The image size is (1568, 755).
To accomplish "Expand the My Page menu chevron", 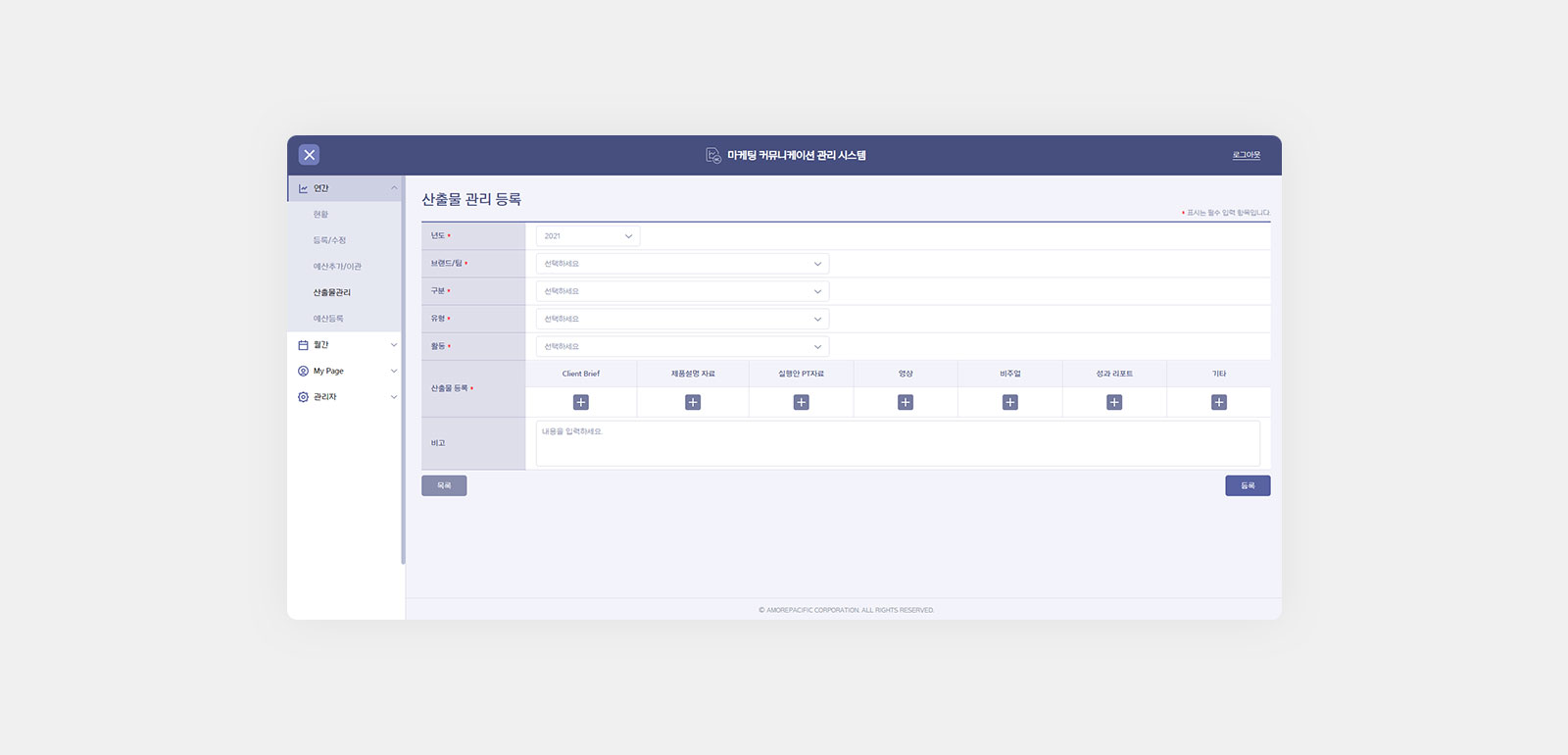I will 394,371.
